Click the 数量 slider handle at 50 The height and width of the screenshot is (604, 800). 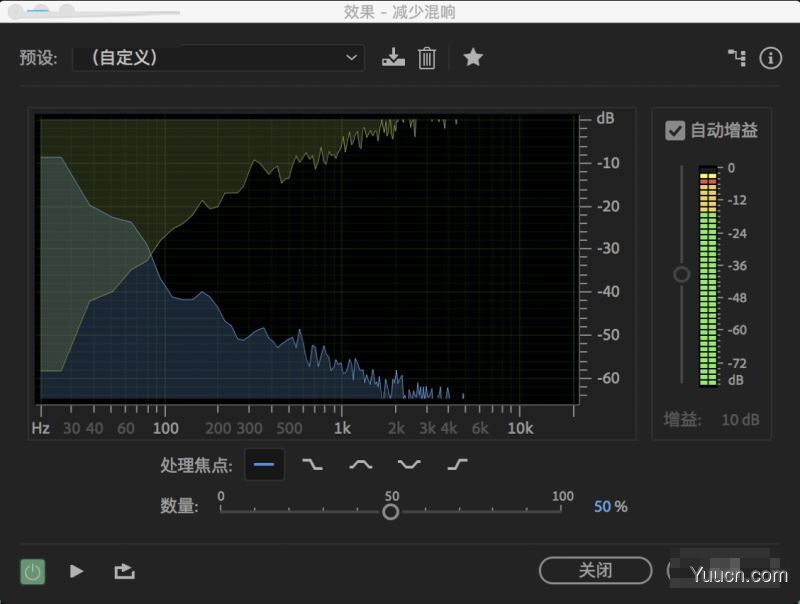coord(391,512)
